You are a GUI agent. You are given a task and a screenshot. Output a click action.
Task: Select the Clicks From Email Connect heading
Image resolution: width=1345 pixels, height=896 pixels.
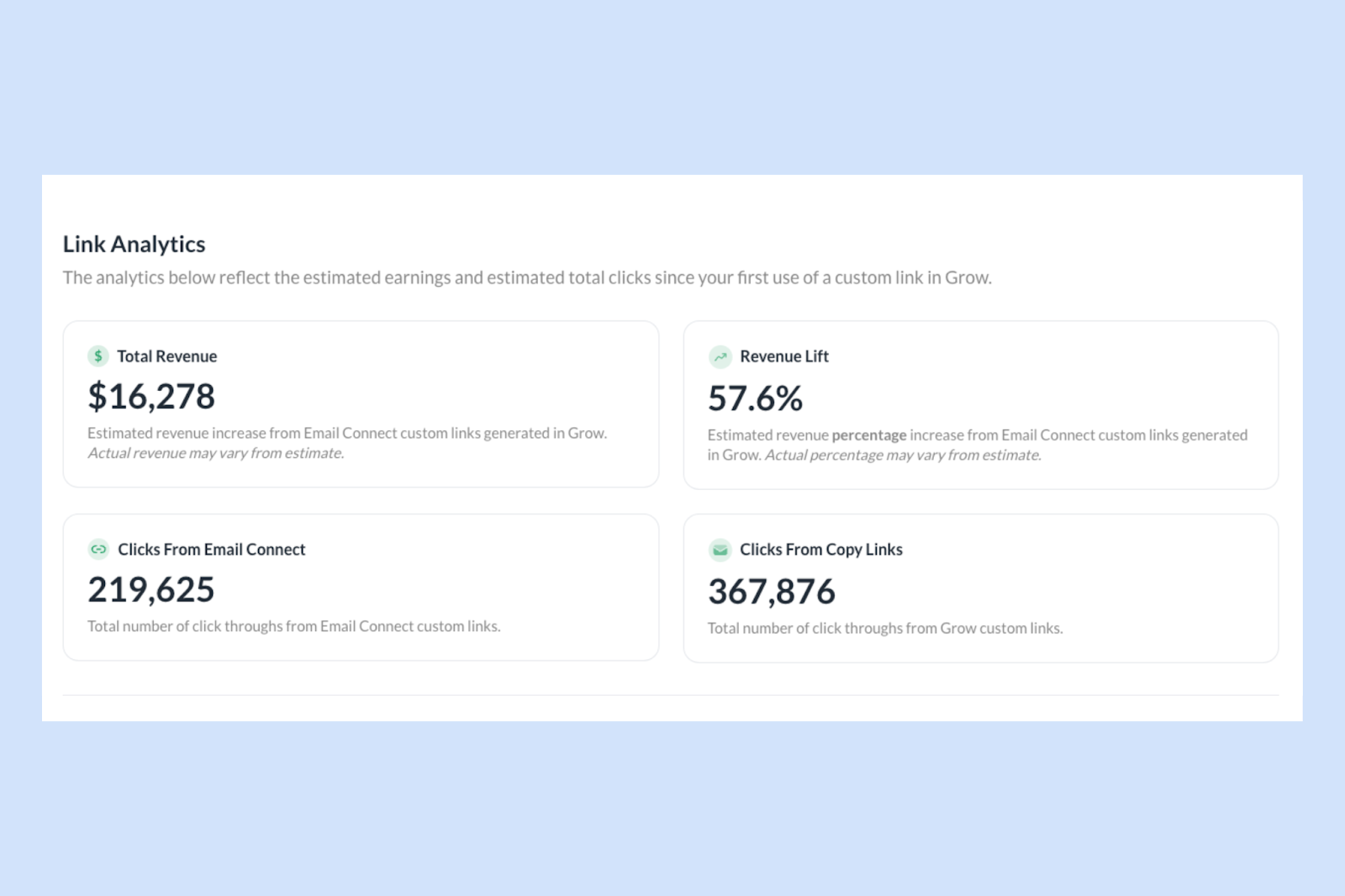tap(210, 550)
